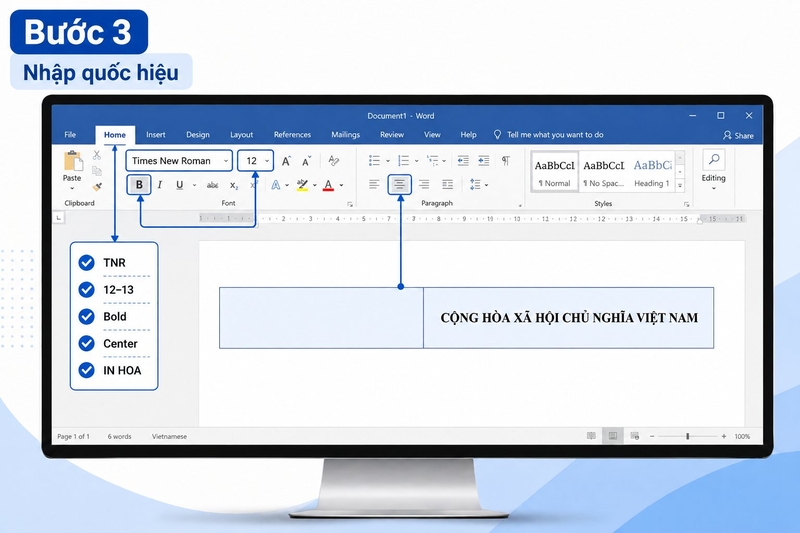The image size is (800, 533).
Task: Open Font dialog launcher
Action: [350, 205]
